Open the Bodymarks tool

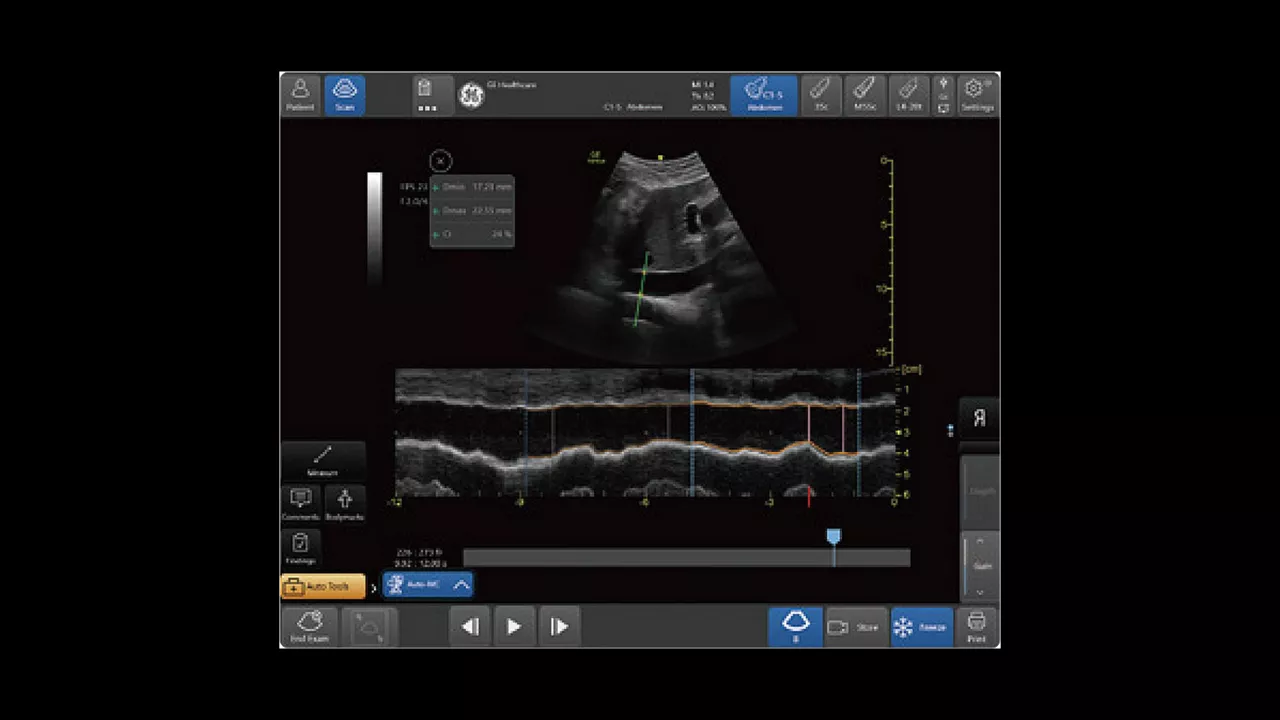pos(345,503)
